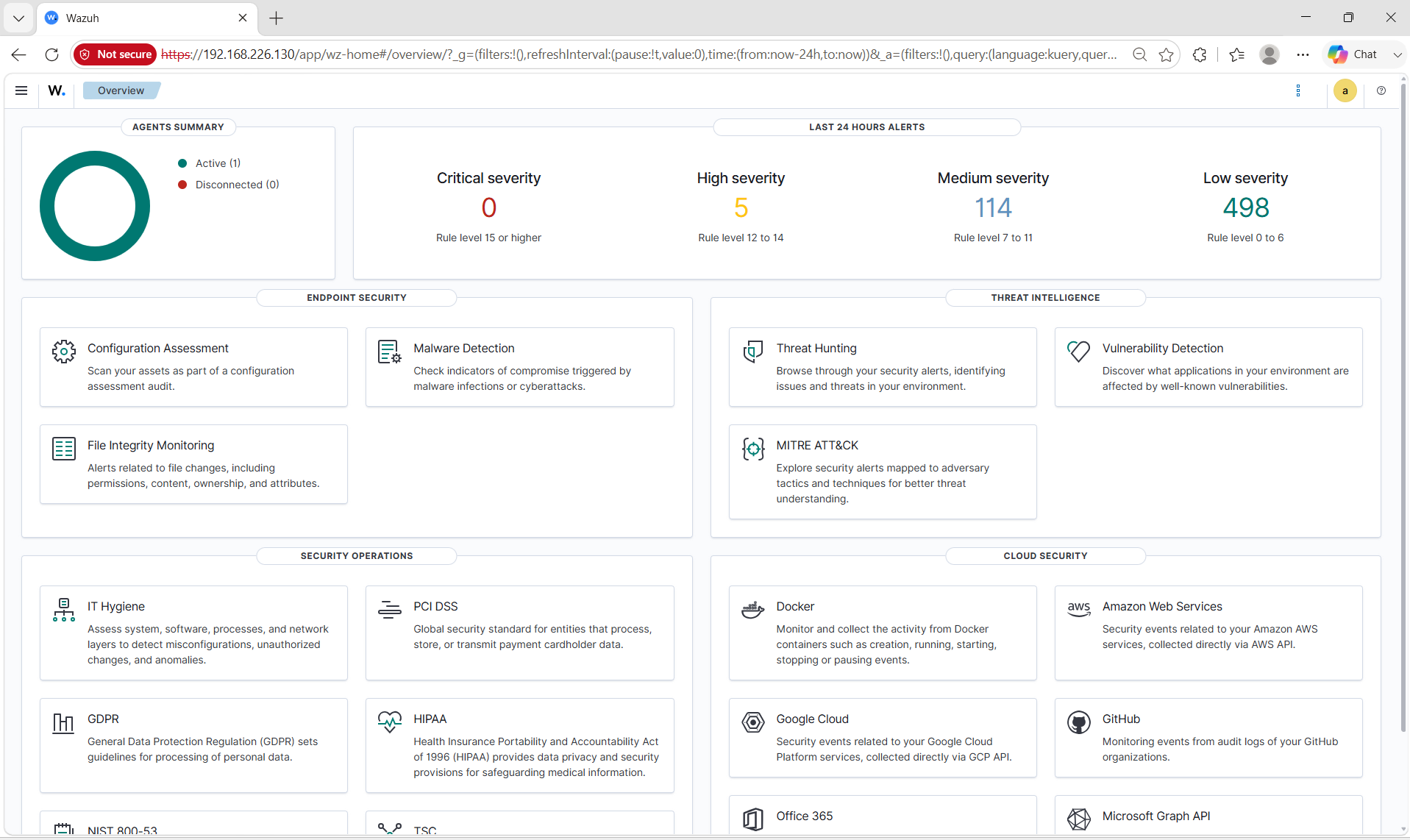
Task: Click the PCI DSS icon
Action: [x=390, y=610]
